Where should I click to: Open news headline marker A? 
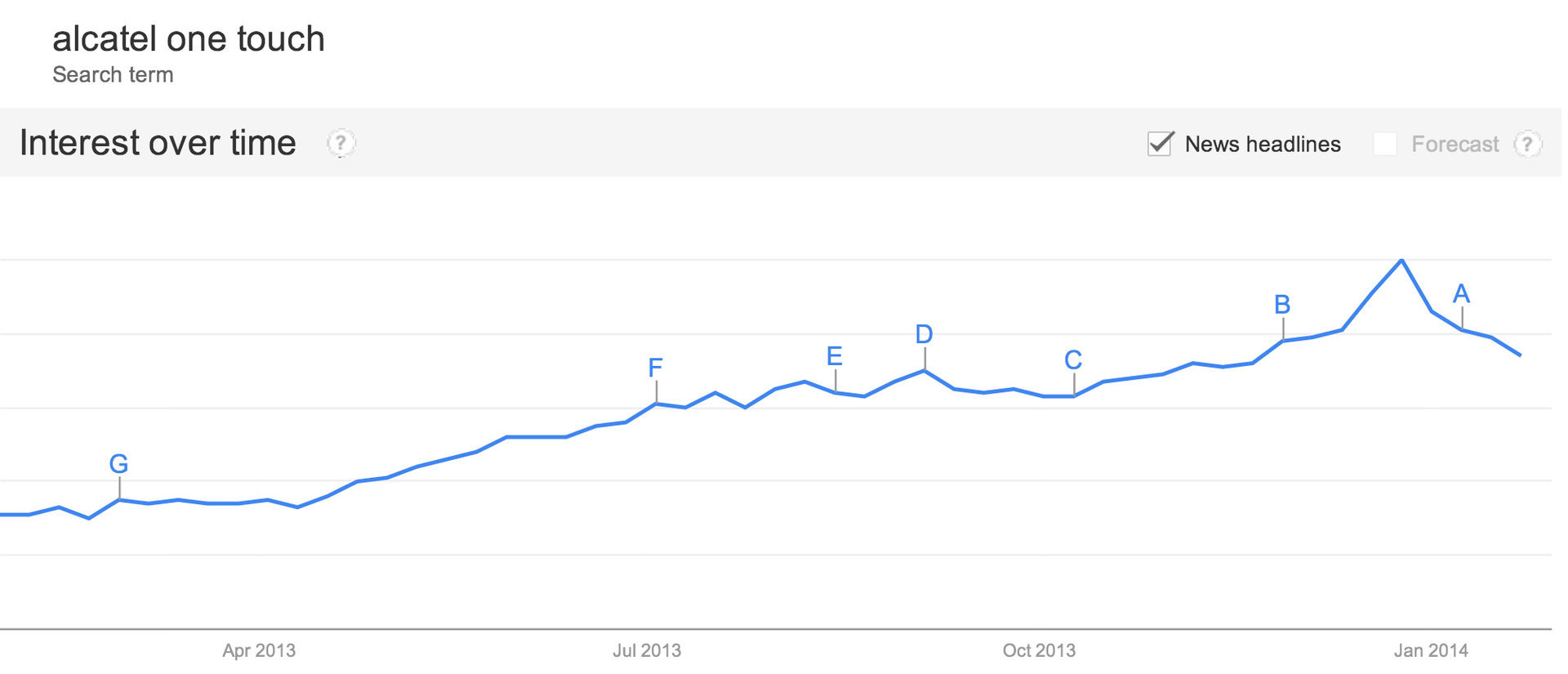(1461, 294)
